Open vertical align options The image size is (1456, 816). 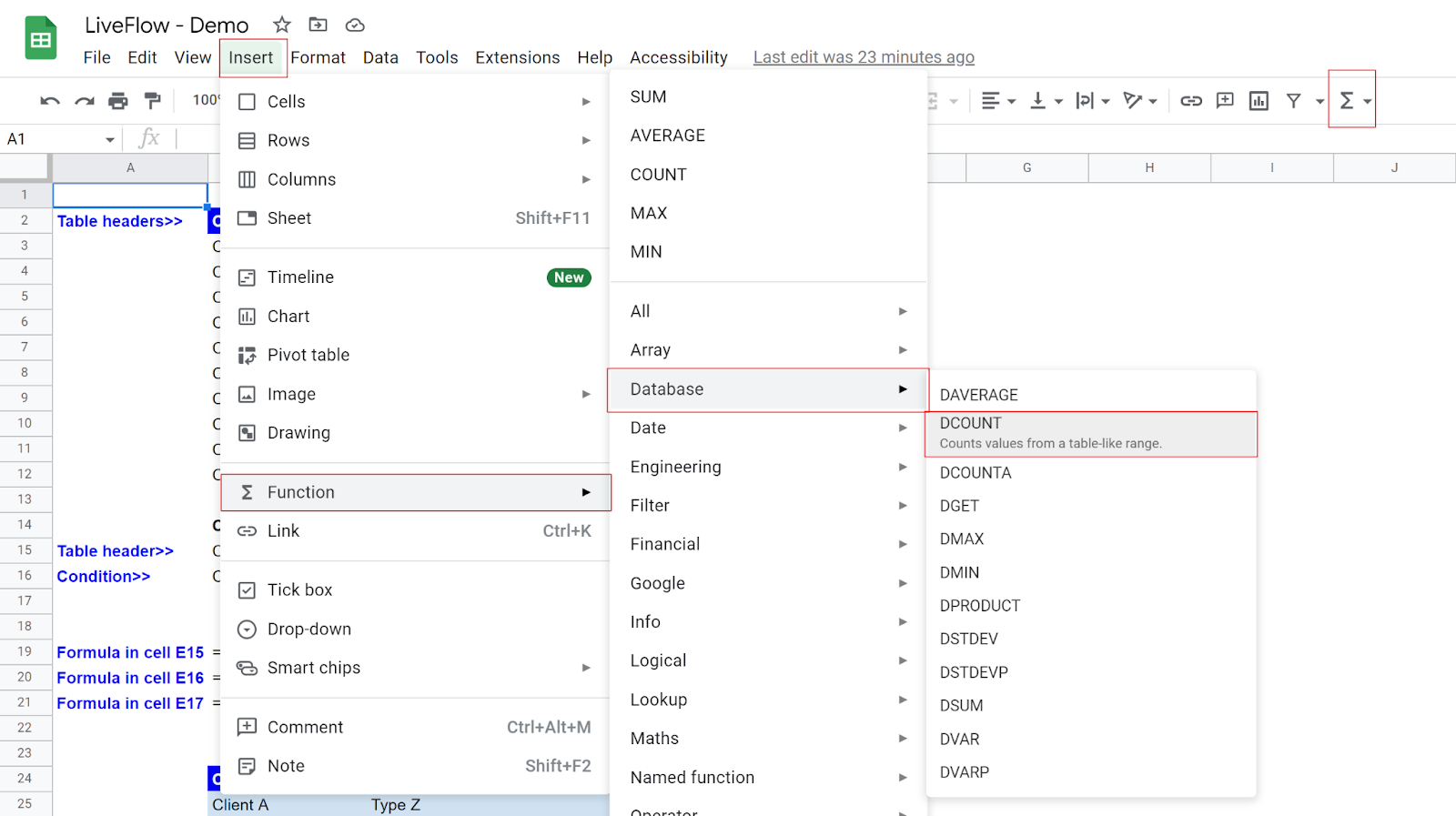point(1046,101)
